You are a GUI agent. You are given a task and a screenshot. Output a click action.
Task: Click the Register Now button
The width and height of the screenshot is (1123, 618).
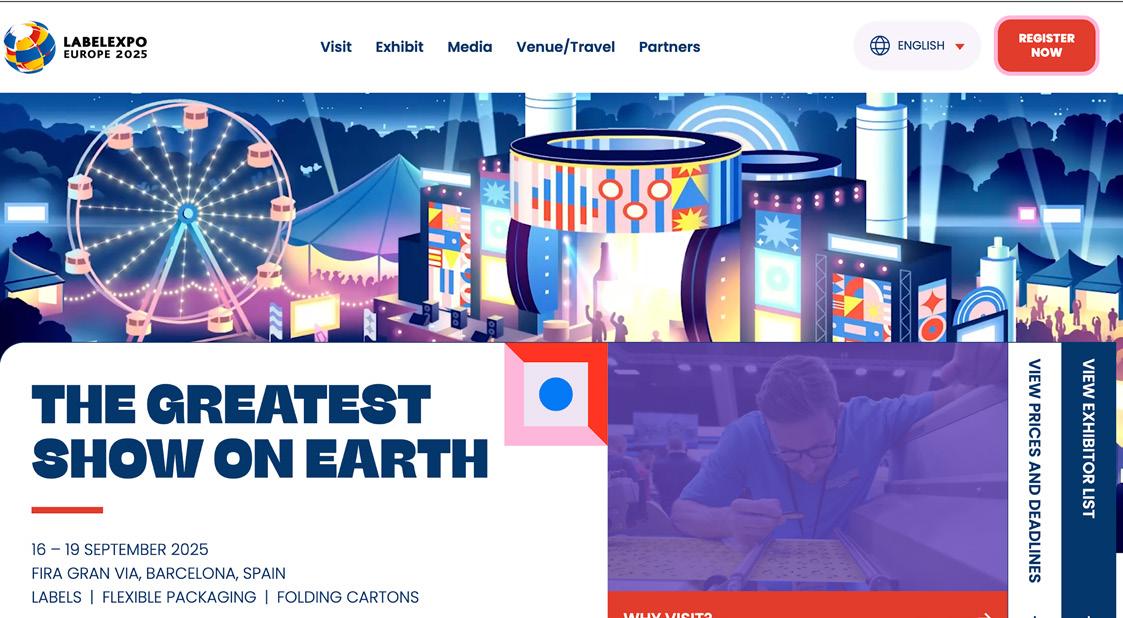pos(1046,46)
